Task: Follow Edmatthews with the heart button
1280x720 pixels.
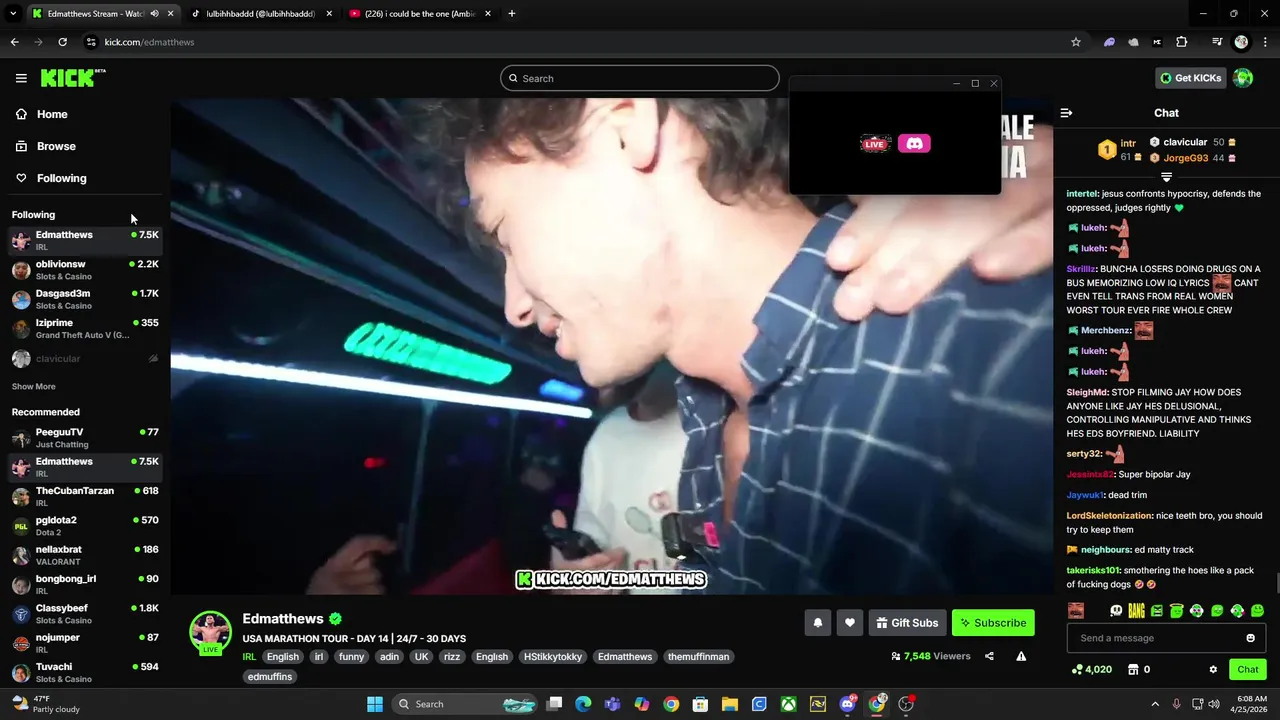Action: (x=850, y=623)
